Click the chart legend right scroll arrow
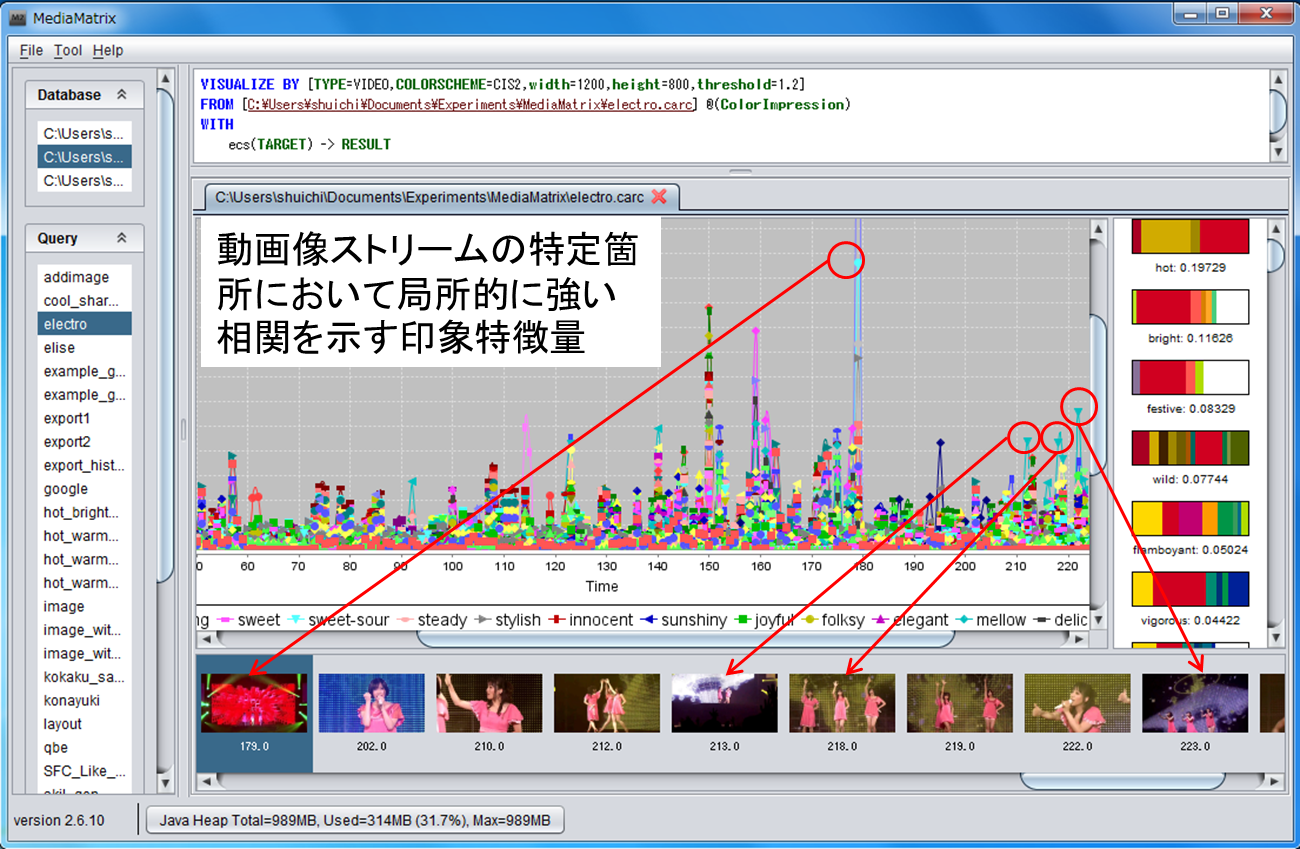This screenshot has width=1300, height=849. (x=1085, y=638)
